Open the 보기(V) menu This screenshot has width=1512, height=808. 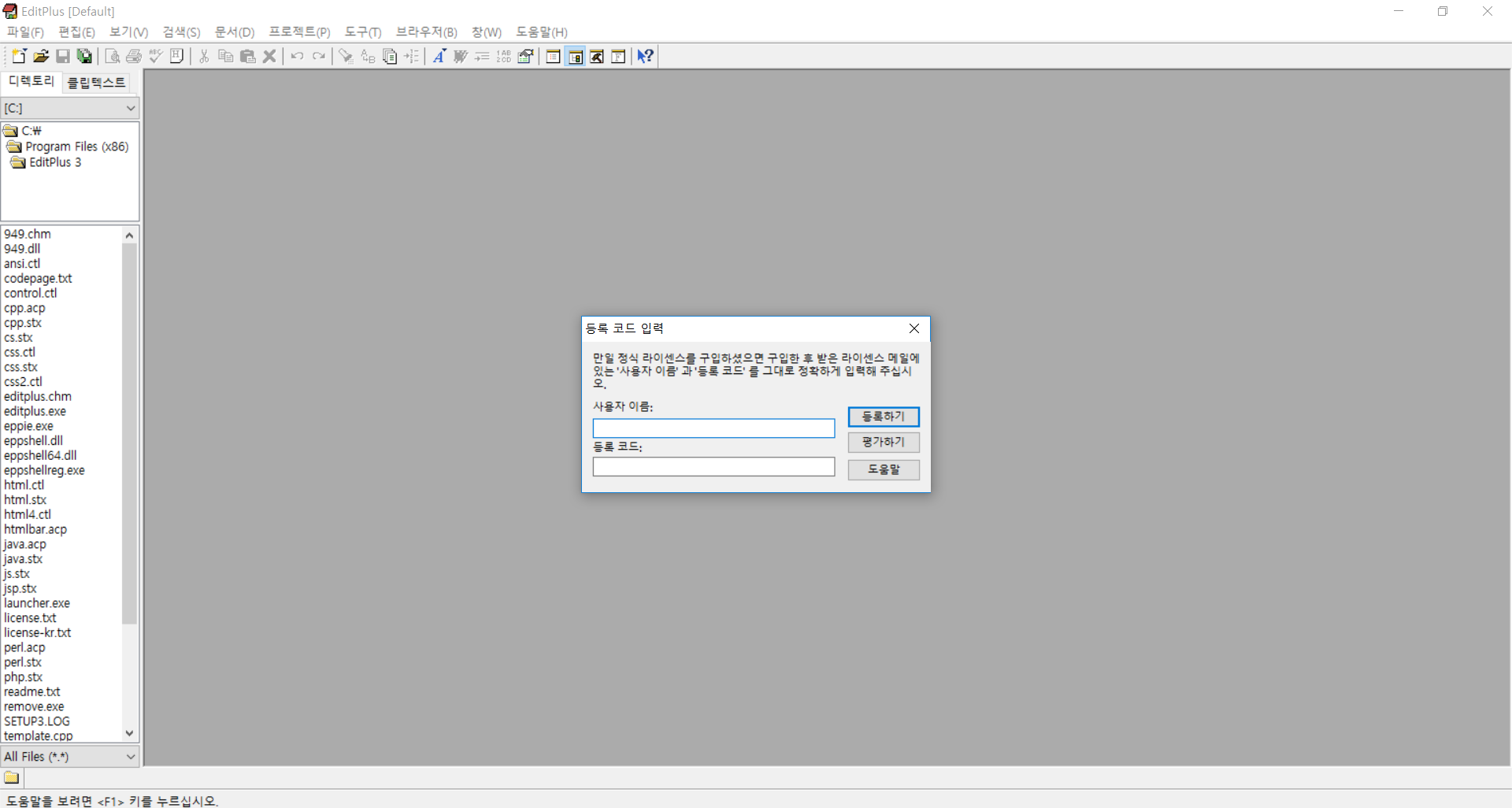click(x=128, y=32)
